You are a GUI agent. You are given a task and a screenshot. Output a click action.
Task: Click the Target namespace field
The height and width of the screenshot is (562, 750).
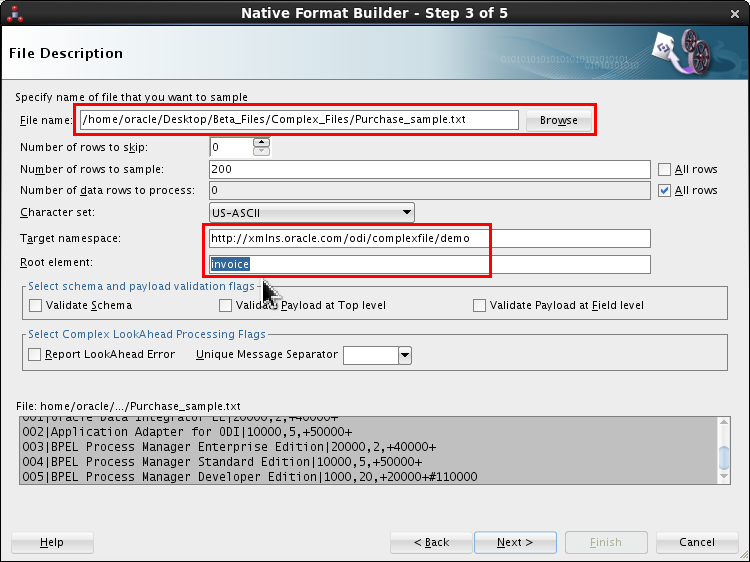pyautogui.click(x=430, y=238)
